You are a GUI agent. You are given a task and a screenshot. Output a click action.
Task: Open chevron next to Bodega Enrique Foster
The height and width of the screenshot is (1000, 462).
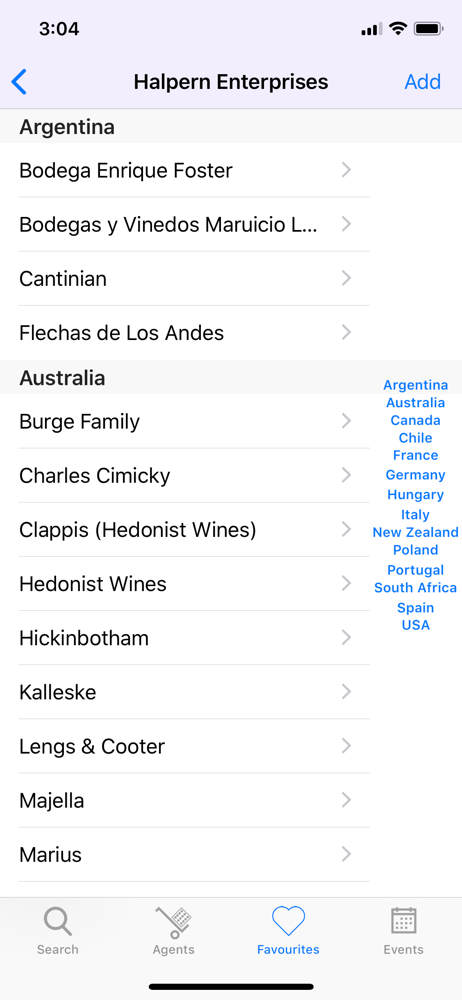click(x=346, y=170)
